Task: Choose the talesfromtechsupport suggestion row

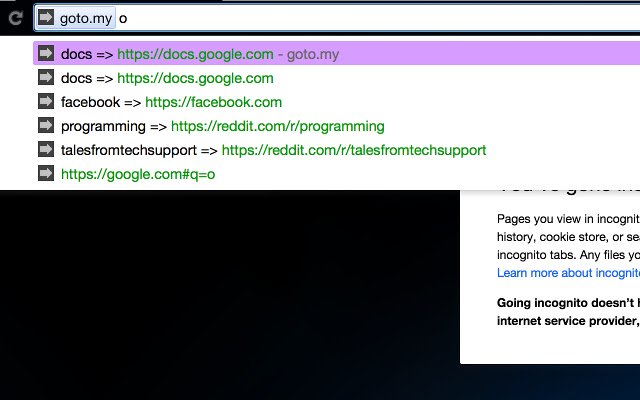Action: pos(336,150)
